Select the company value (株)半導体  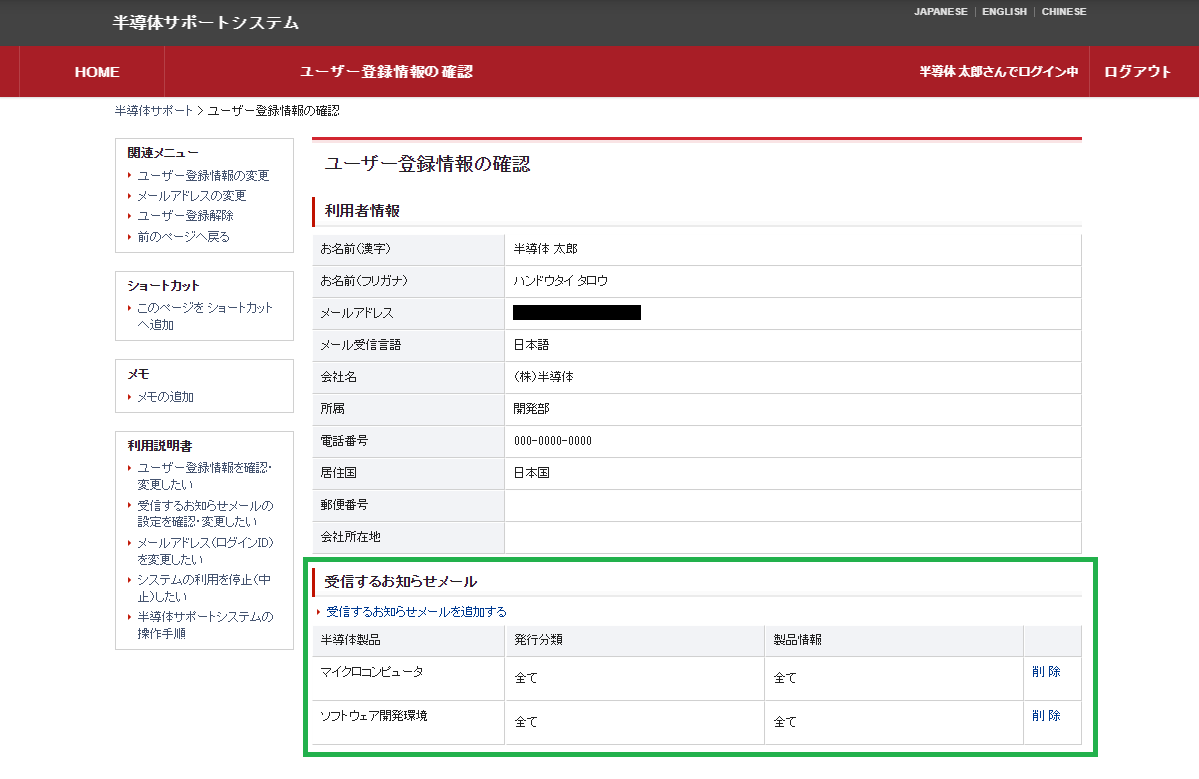click(544, 377)
